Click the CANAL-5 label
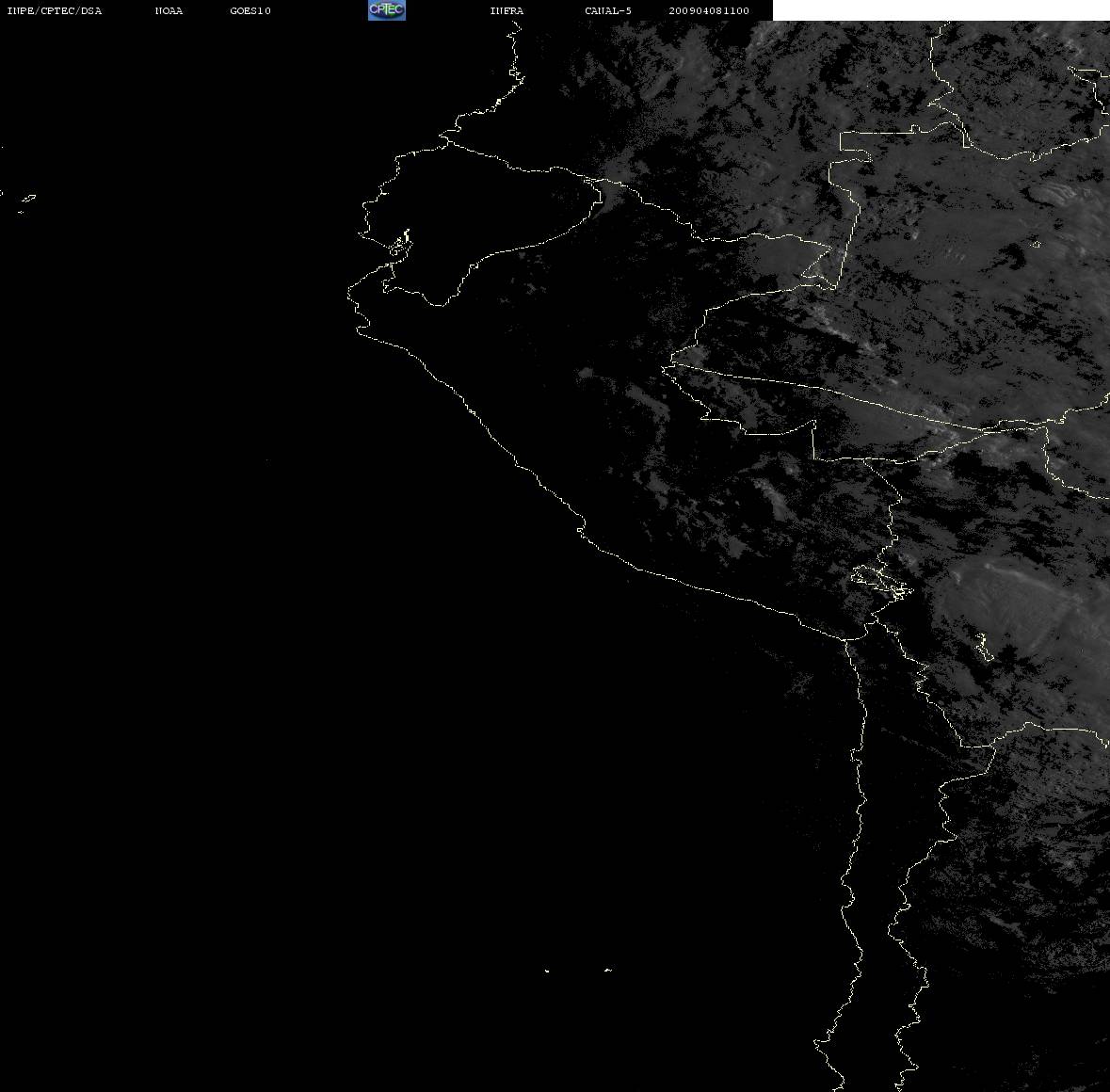 (x=608, y=10)
